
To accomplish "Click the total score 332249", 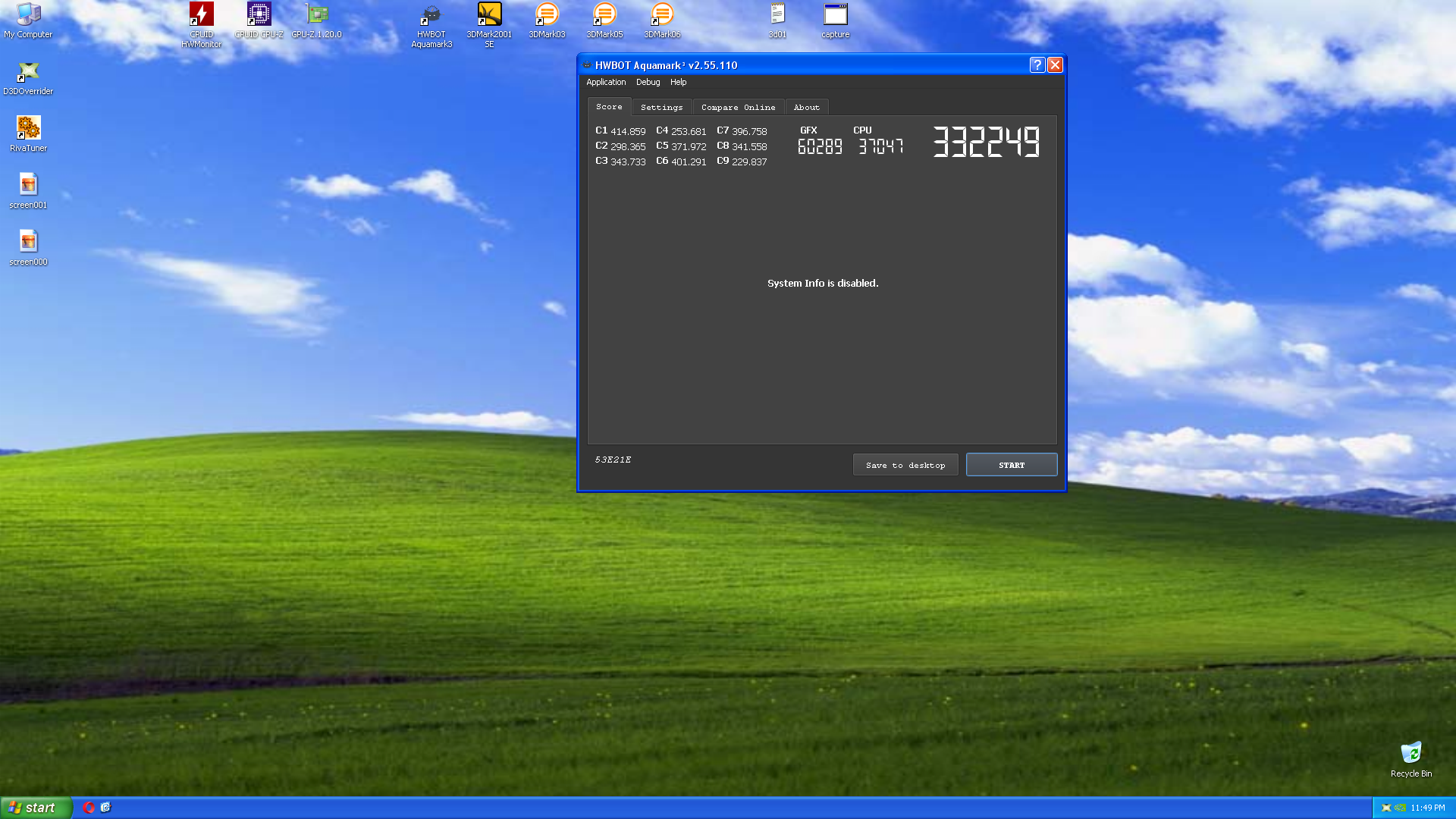I will [x=986, y=142].
